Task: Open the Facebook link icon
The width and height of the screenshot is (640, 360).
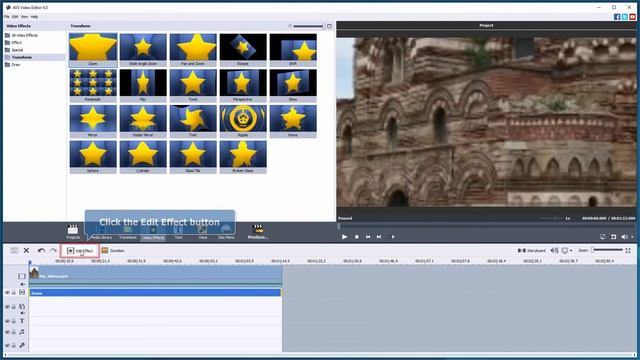Action: pyautogui.click(x=617, y=17)
